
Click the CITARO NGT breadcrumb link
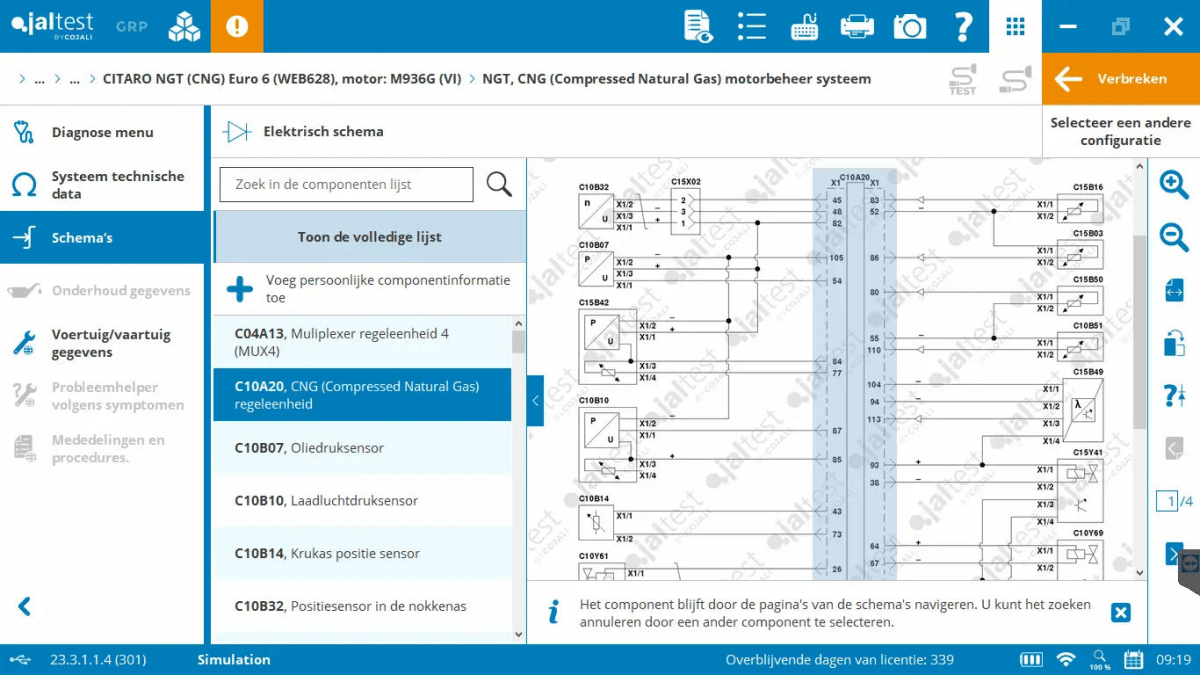pos(282,79)
